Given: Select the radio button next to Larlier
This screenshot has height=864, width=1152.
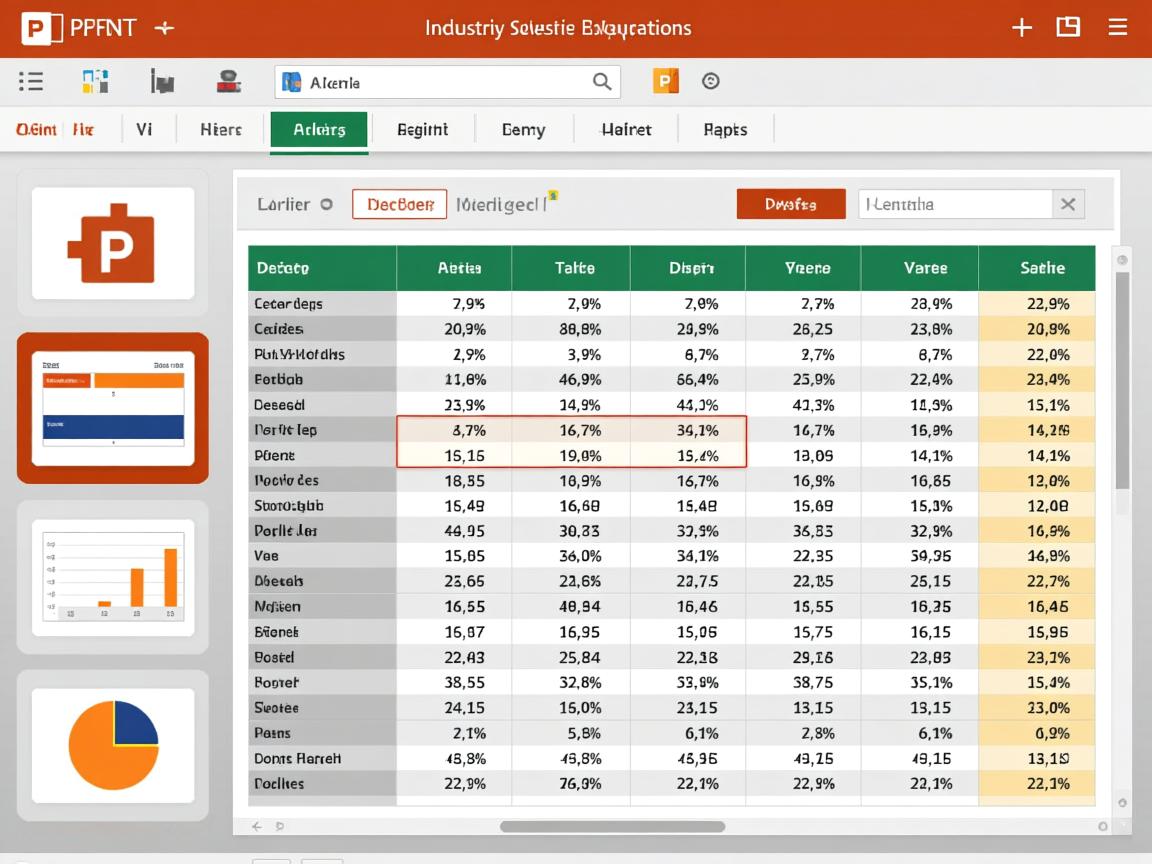Looking at the screenshot, I should tap(326, 204).
